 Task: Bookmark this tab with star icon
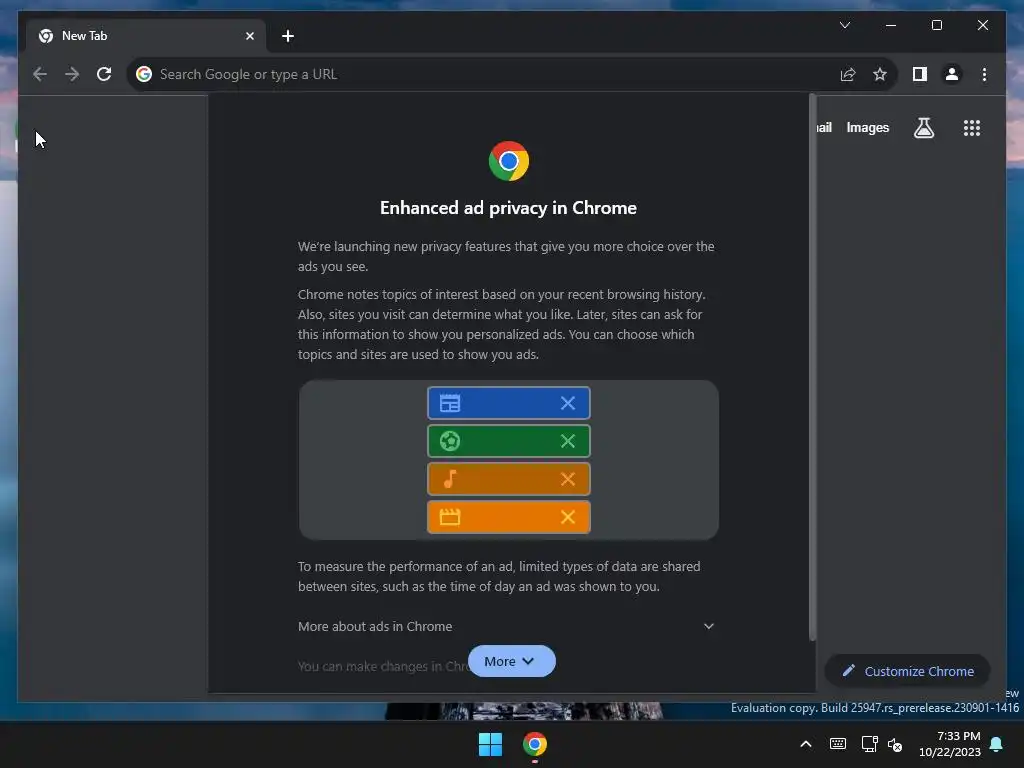880,74
